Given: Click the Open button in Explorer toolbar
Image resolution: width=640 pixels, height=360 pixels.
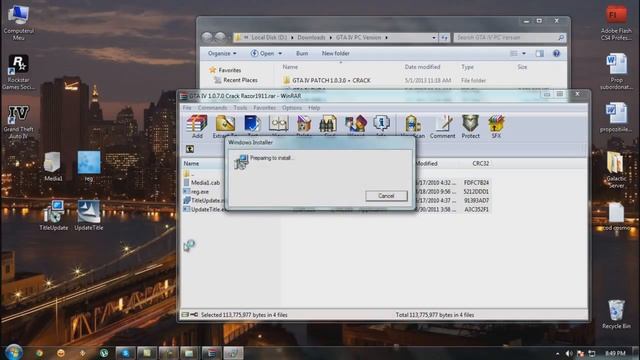Looking at the screenshot, I should [x=262, y=53].
